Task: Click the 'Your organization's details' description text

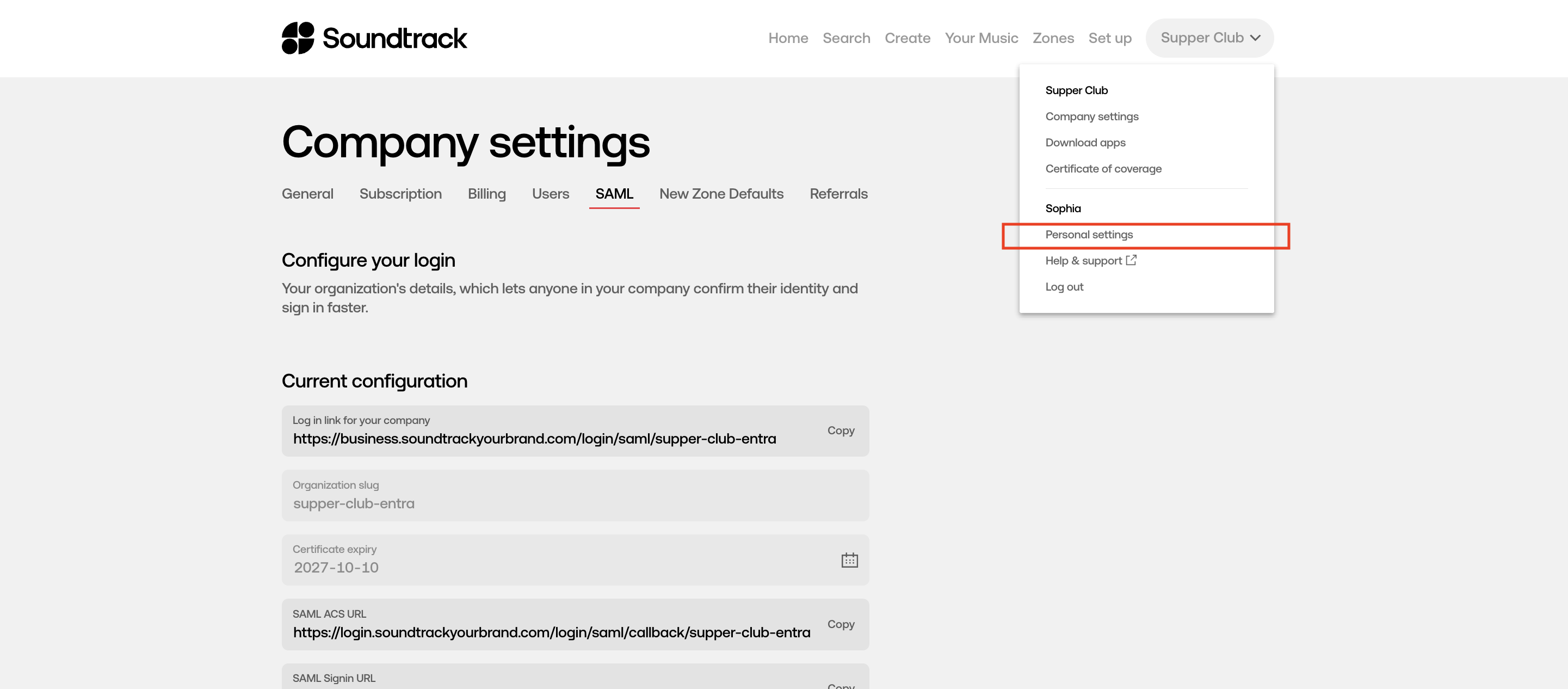Action: click(x=570, y=298)
